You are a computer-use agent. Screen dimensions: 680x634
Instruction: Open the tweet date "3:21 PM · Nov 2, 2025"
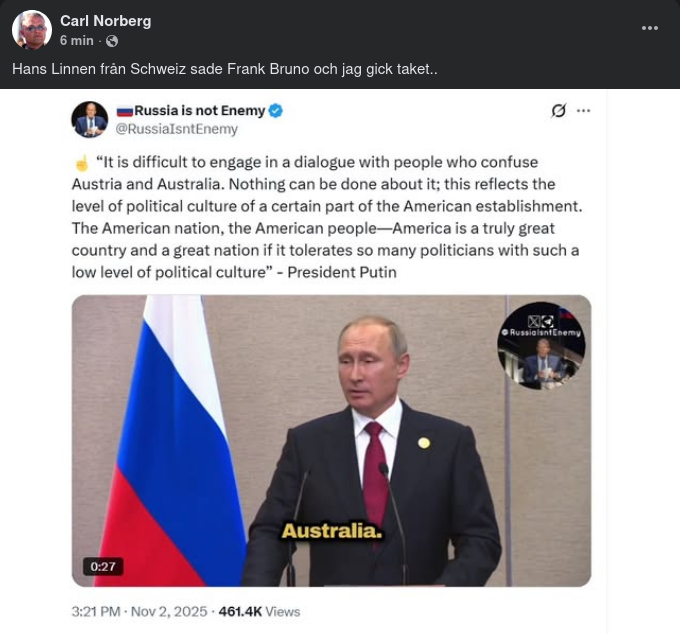[140, 611]
